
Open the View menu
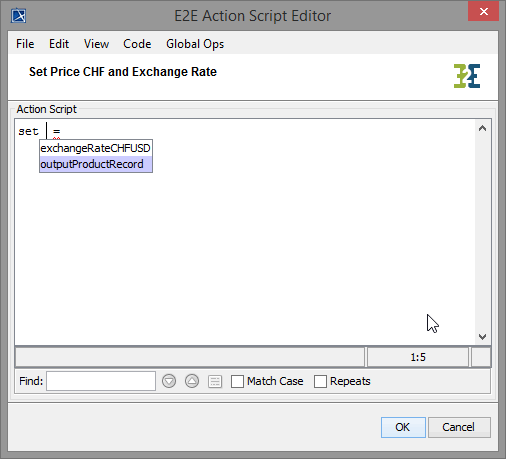click(96, 44)
